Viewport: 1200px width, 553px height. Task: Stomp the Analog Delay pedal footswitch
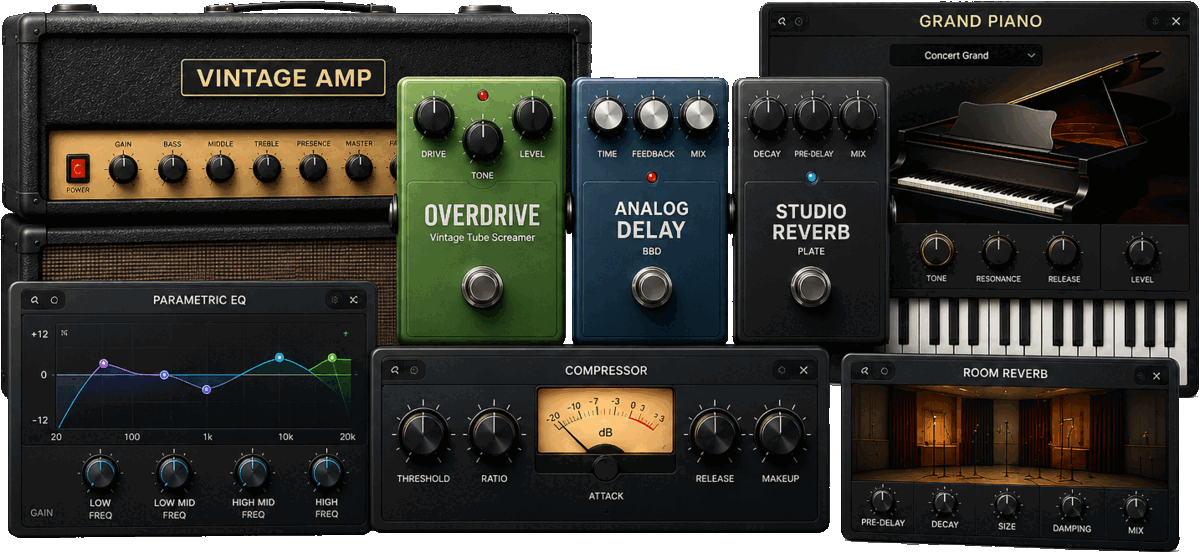point(651,286)
